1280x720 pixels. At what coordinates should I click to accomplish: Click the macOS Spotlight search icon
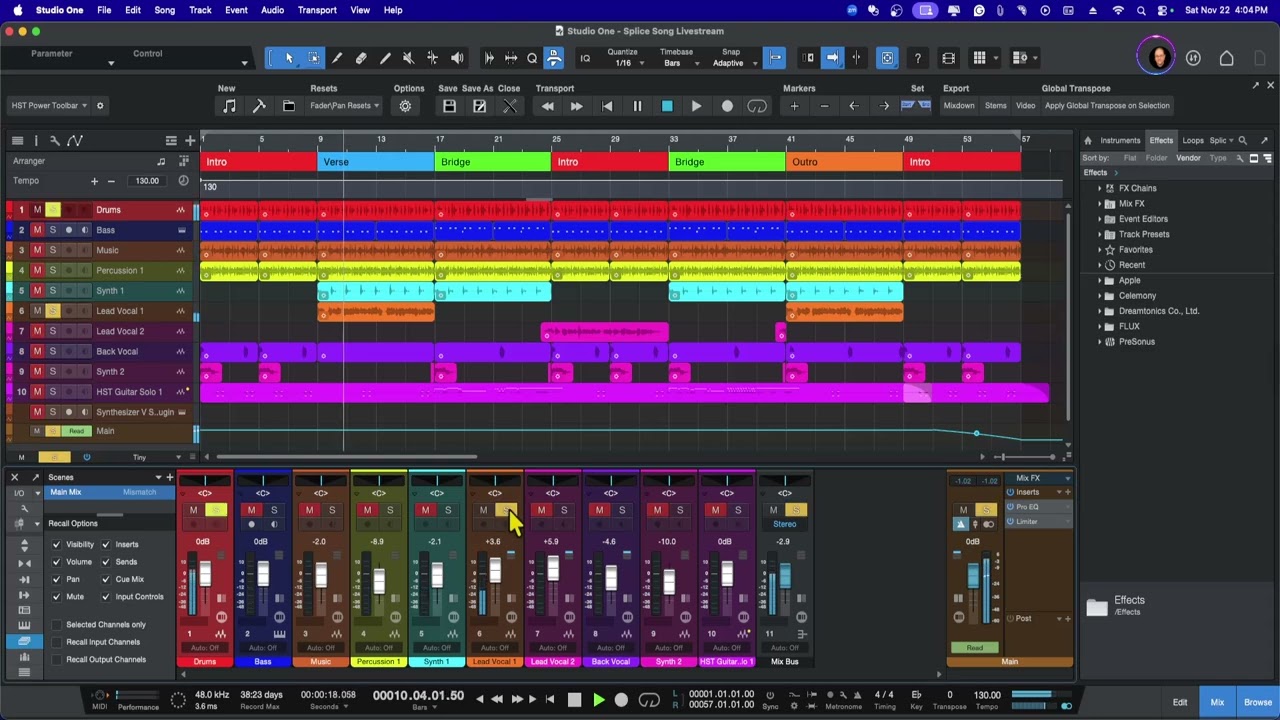tap(1141, 10)
